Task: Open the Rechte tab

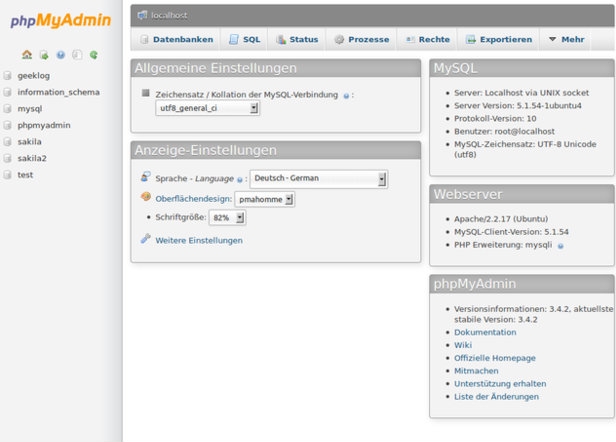Action: [427, 39]
